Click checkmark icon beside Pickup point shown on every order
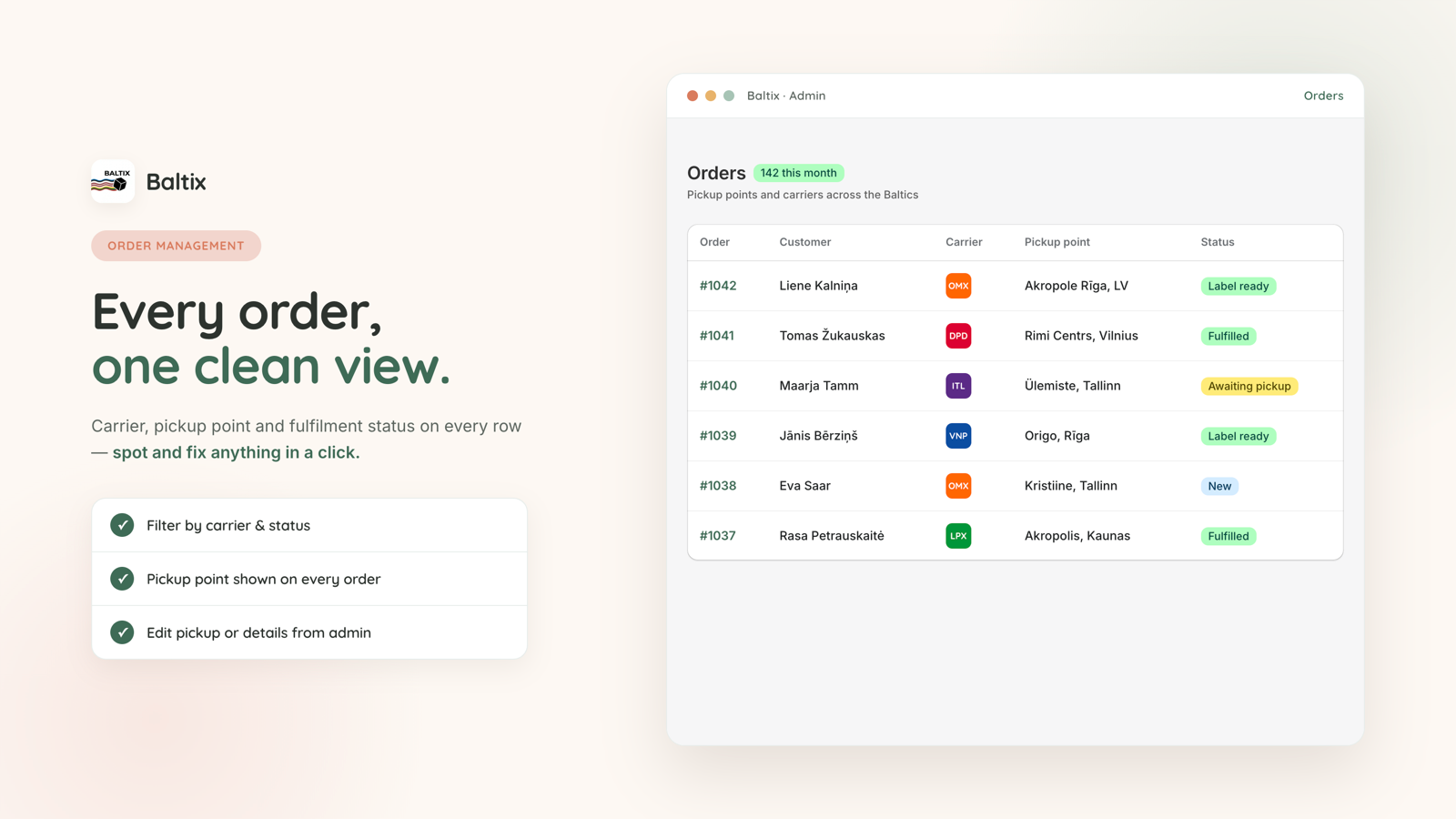This screenshot has height=819, width=1456. click(122, 579)
